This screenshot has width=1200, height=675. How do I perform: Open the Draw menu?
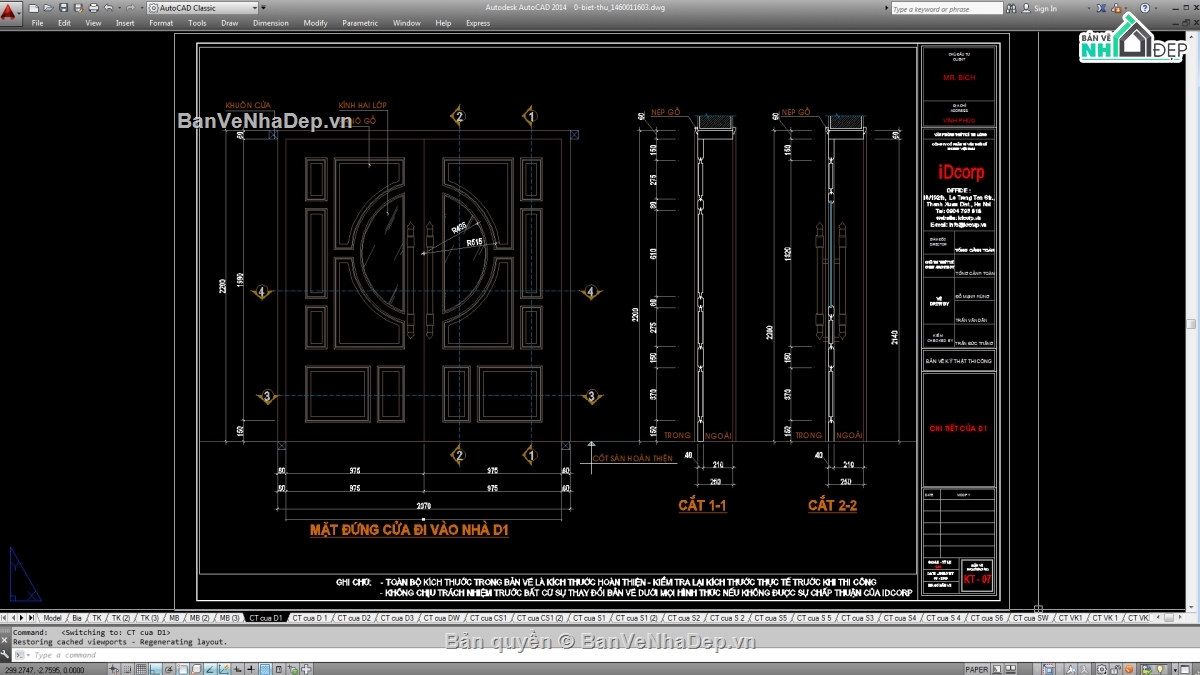(x=230, y=23)
